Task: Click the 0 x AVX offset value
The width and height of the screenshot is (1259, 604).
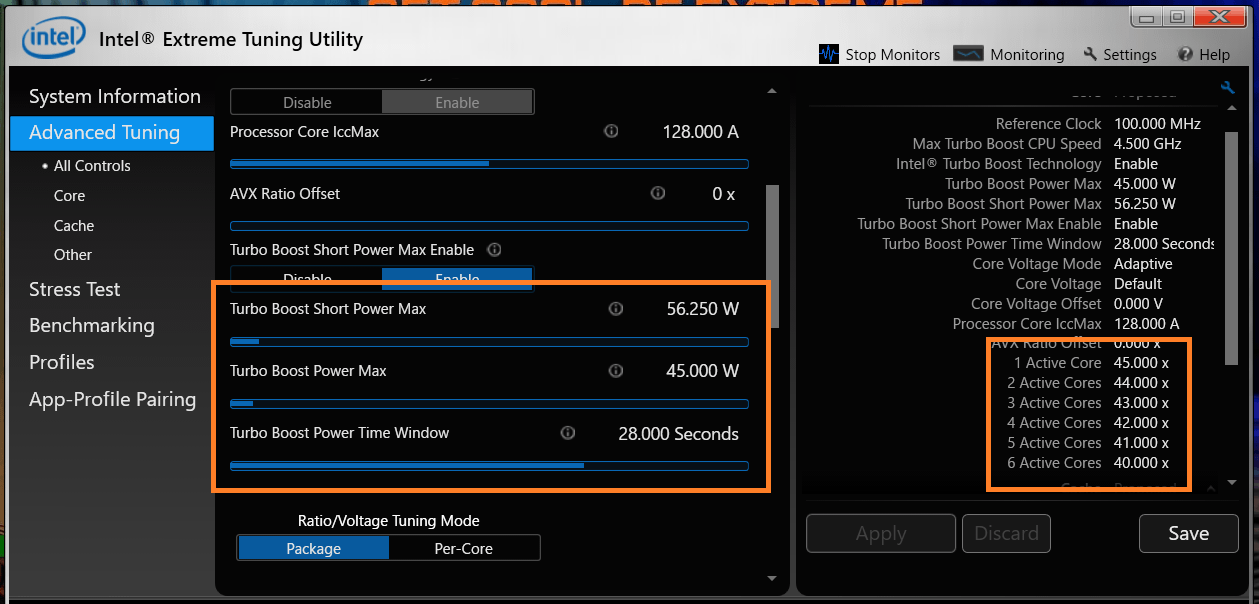Action: coord(724,194)
